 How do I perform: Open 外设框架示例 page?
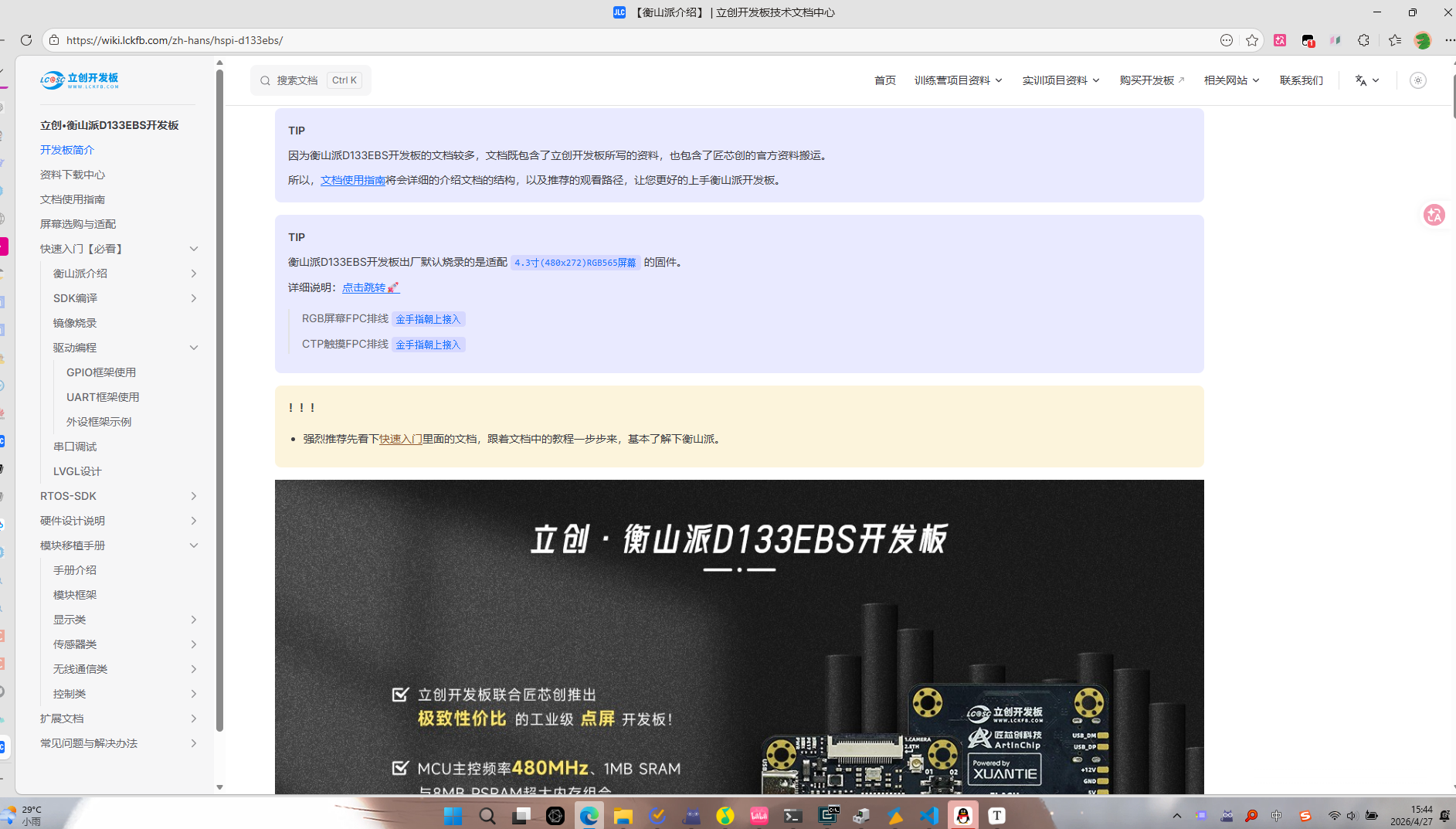pos(99,422)
